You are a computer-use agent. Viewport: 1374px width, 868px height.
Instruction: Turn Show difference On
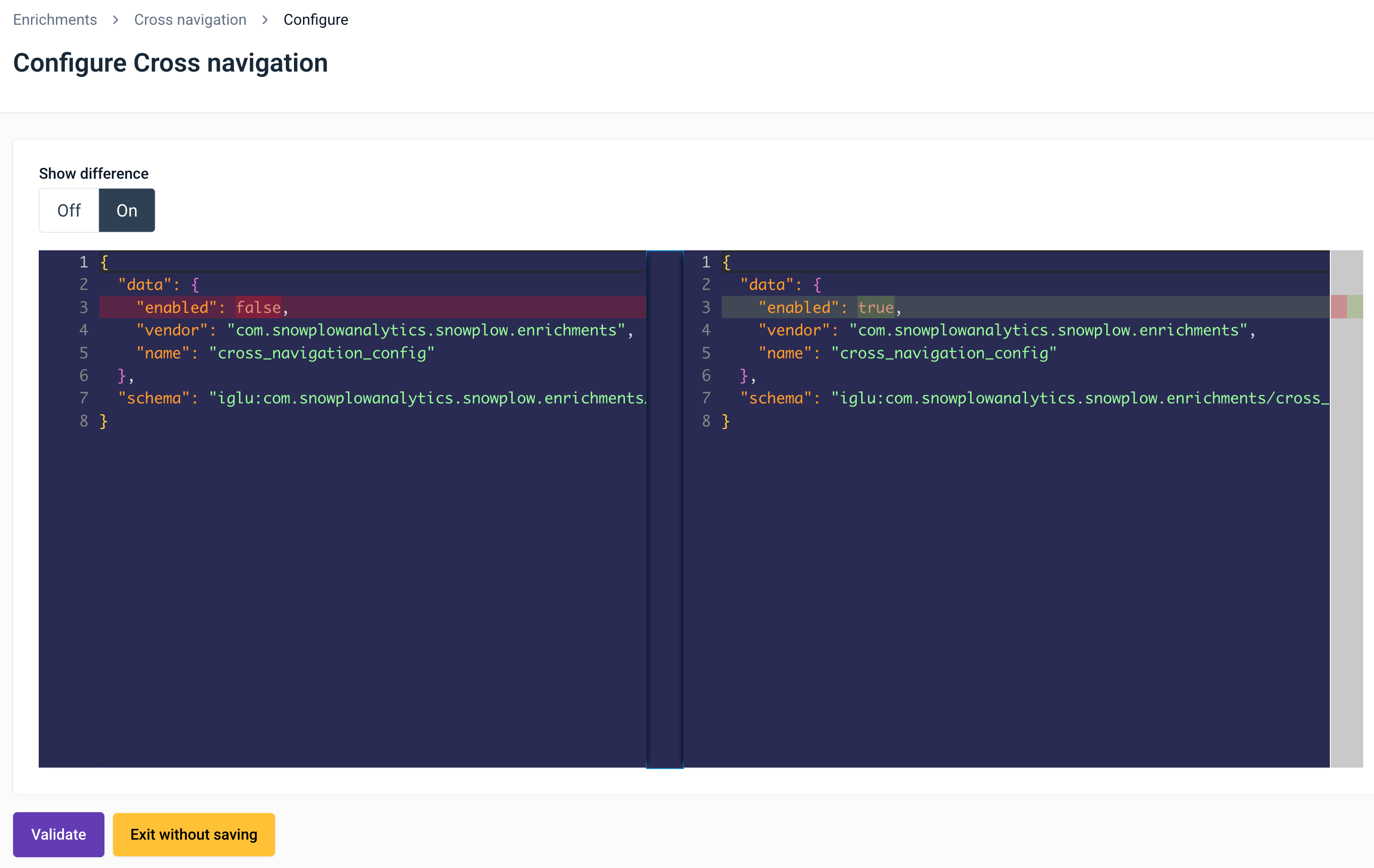[127, 210]
